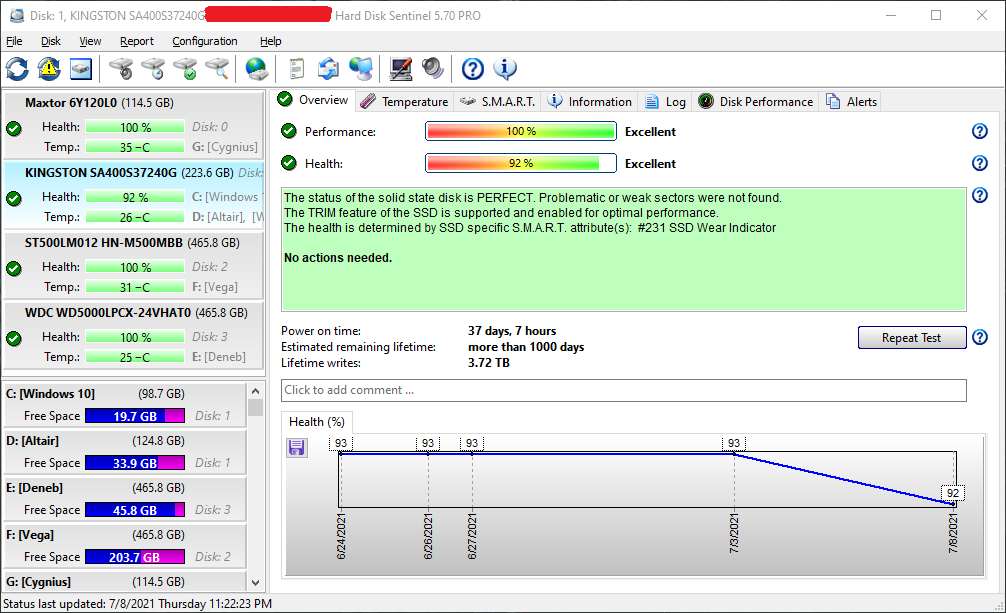1006x613 pixels.
Task: Click the blue question mark Help toolbar icon
Action: (473, 69)
